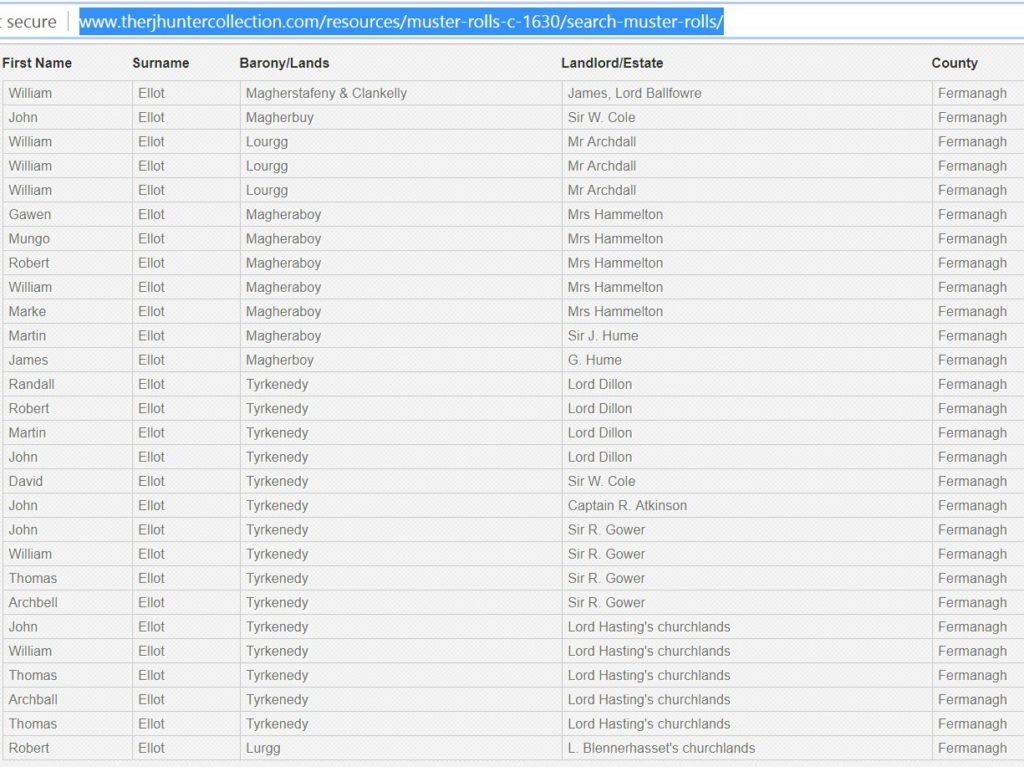This screenshot has height=767, width=1024.
Task: Select 'John' in the Magherbuy row
Action: pyautogui.click(x=23, y=118)
